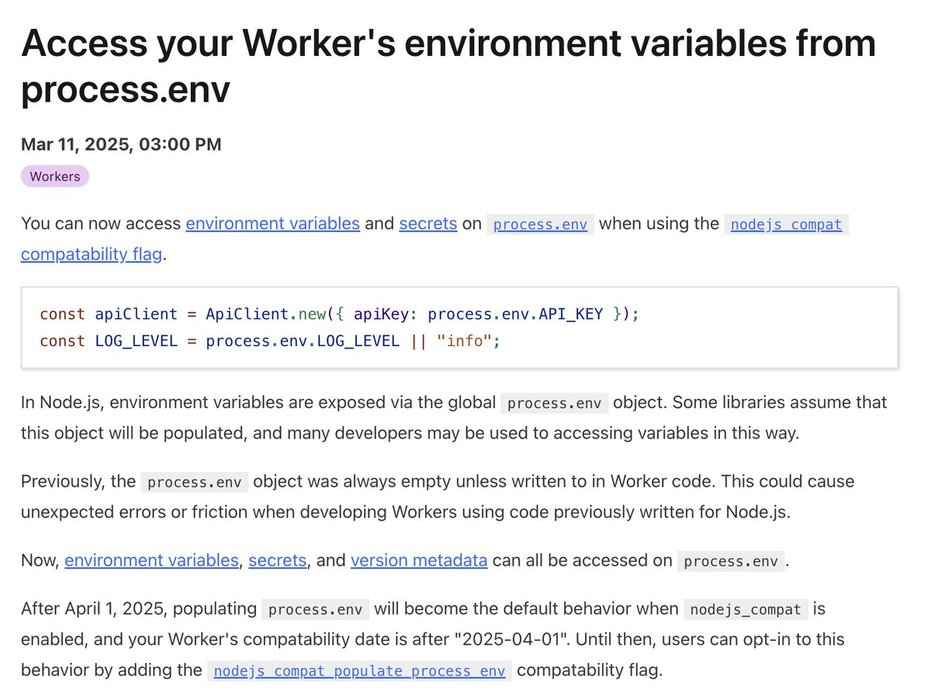The image size is (931, 700).
Task: Click unlinked nodejs_compat code in last paragraph
Action: 747,609
